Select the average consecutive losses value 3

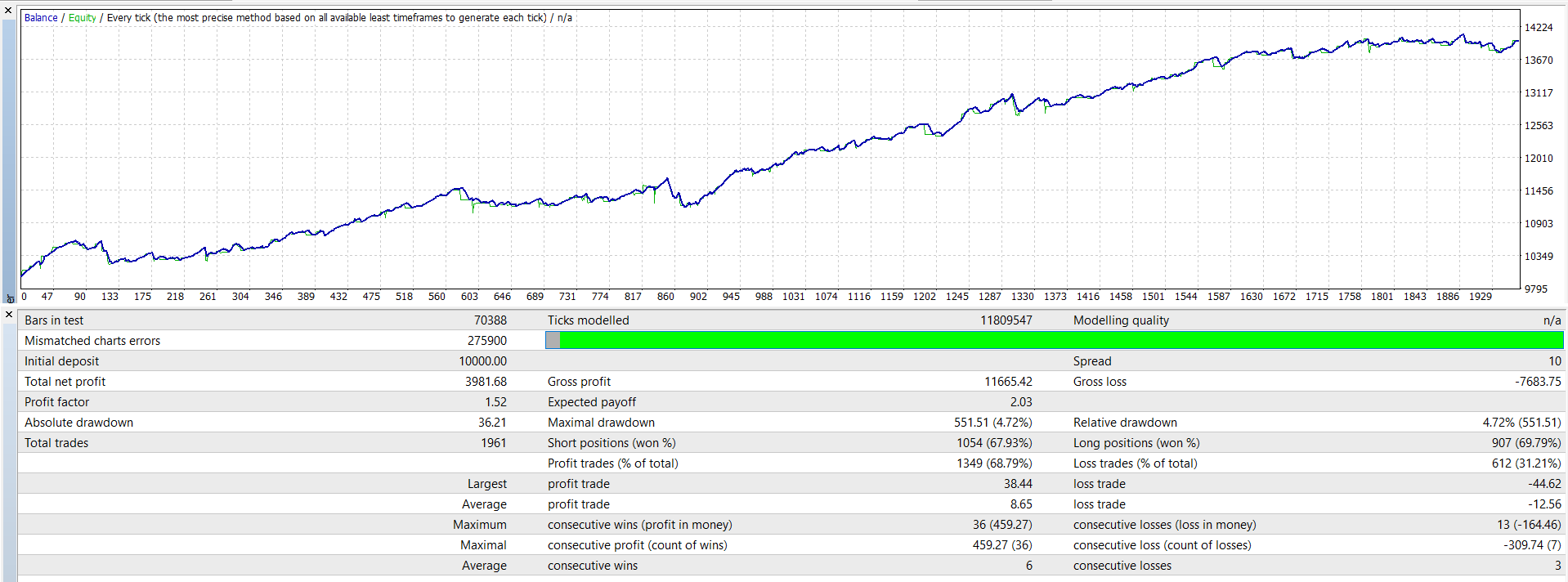pos(1557,566)
